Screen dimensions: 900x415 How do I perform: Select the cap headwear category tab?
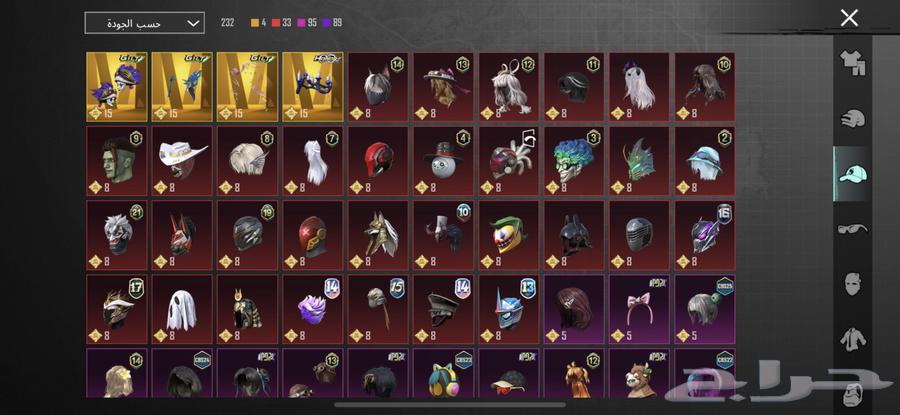(852, 173)
